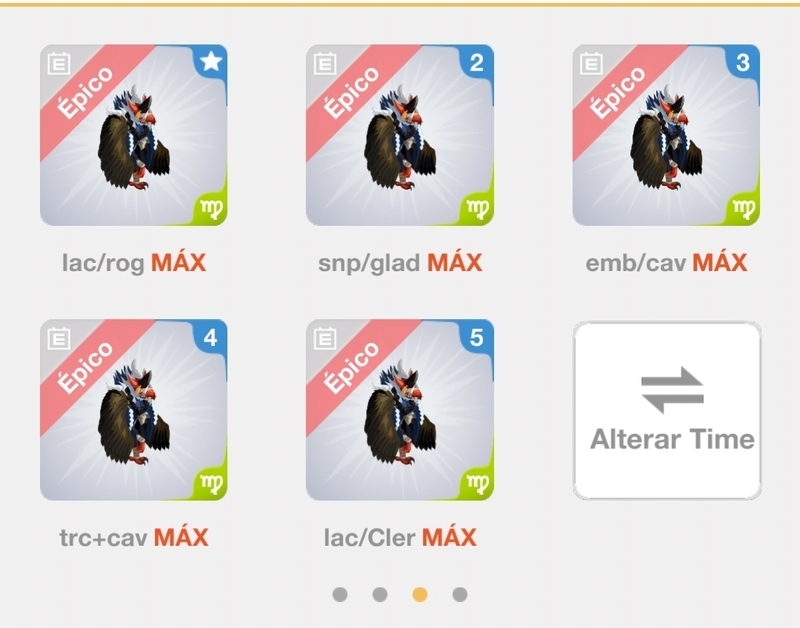Click number 2 badge on snp/glad card
Viewport: 800px width, 628px height.
tap(477, 63)
